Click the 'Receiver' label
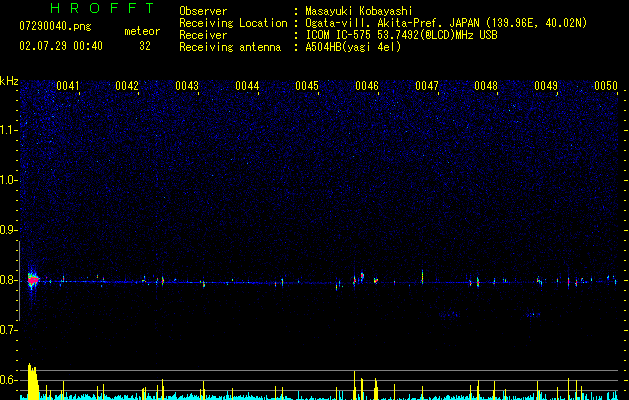This screenshot has width=629, height=400. (x=203, y=35)
